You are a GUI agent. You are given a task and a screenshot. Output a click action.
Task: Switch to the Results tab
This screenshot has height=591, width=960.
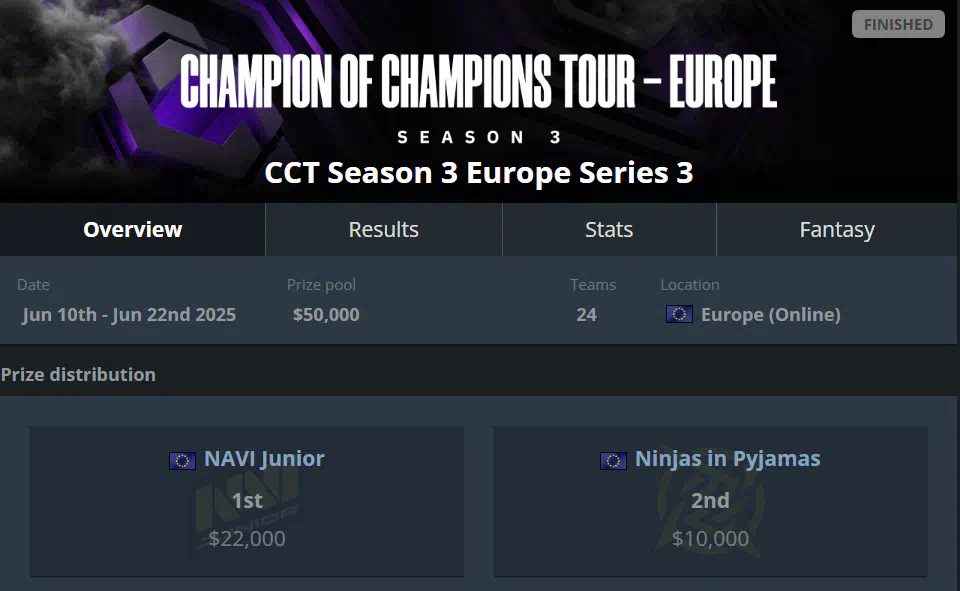coord(384,230)
